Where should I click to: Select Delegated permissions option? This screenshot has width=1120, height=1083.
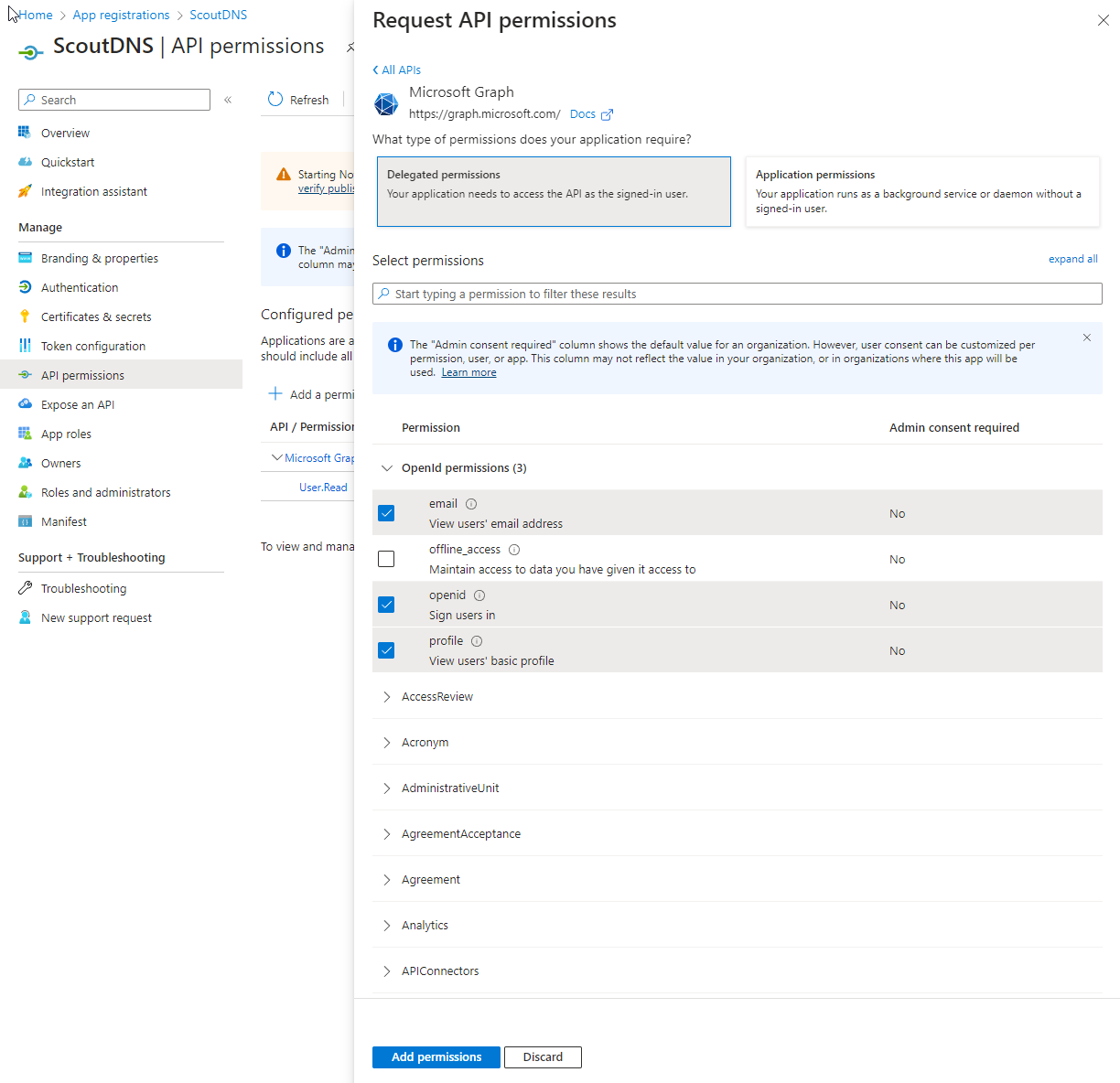(x=554, y=191)
